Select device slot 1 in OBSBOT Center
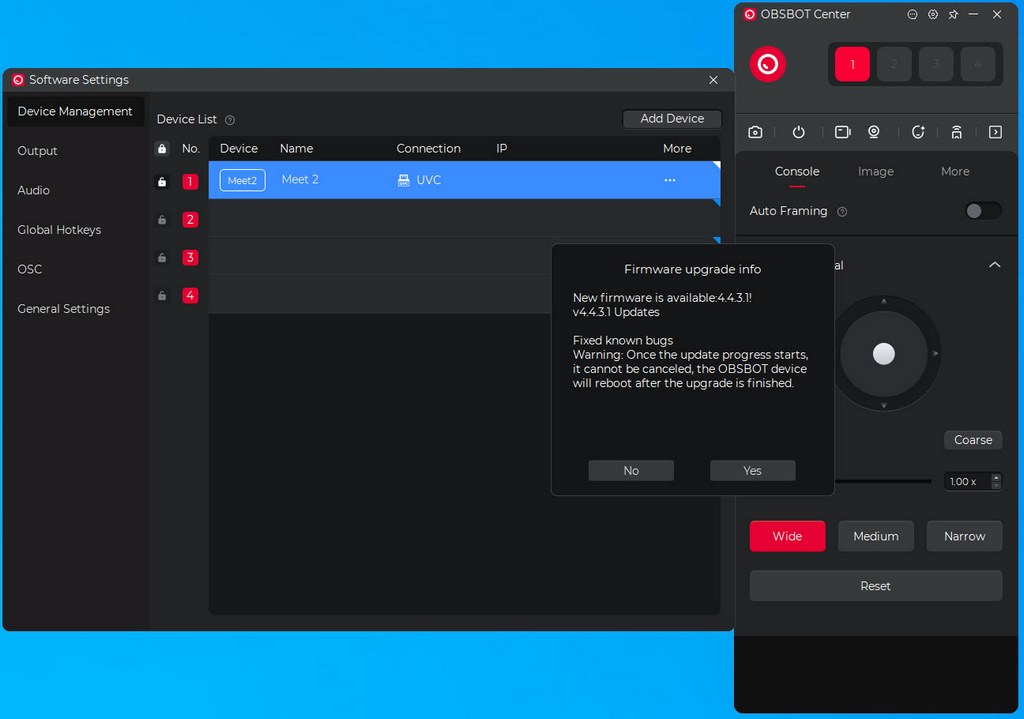1024x719 pixels. coord(852,64)
